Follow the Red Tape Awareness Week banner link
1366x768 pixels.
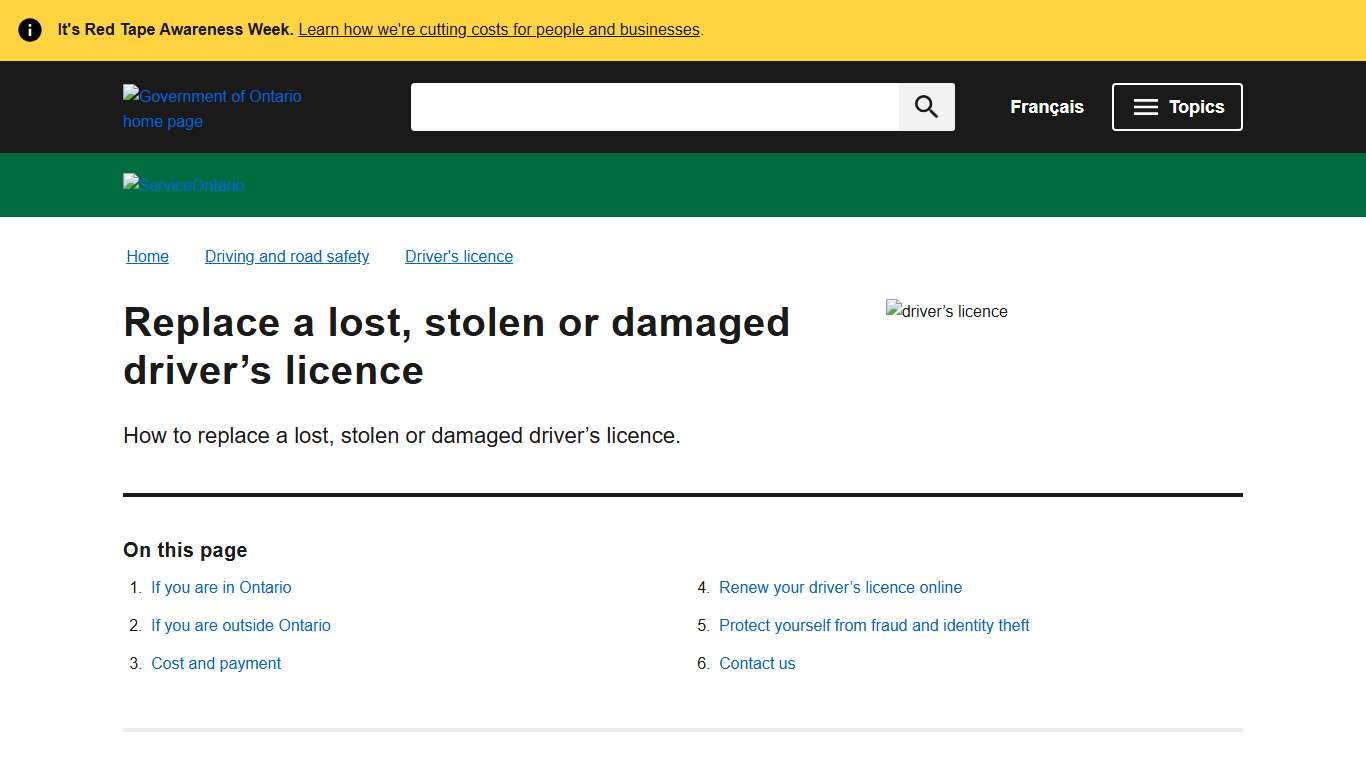coord(498,29)
